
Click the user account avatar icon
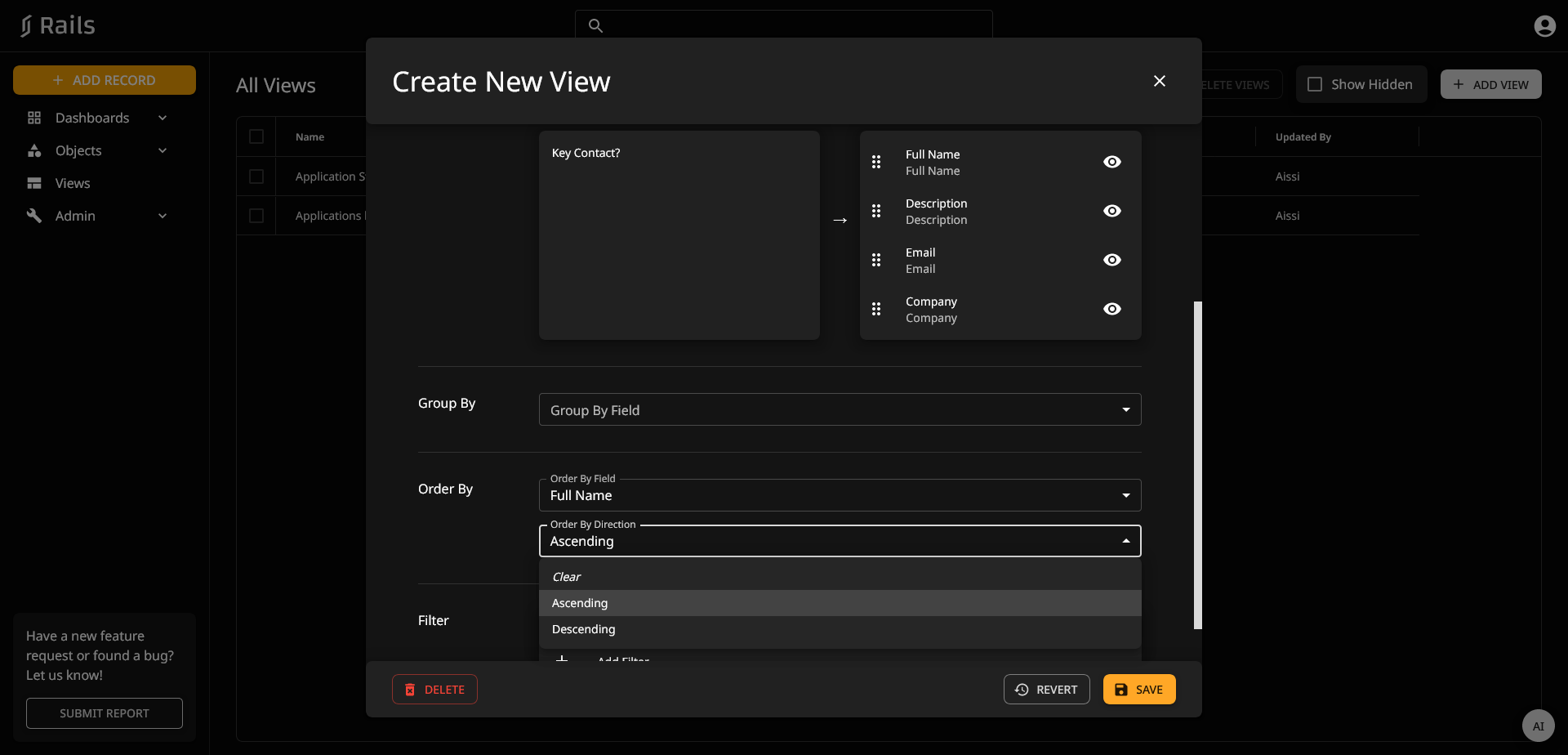tap(1544, 26)
